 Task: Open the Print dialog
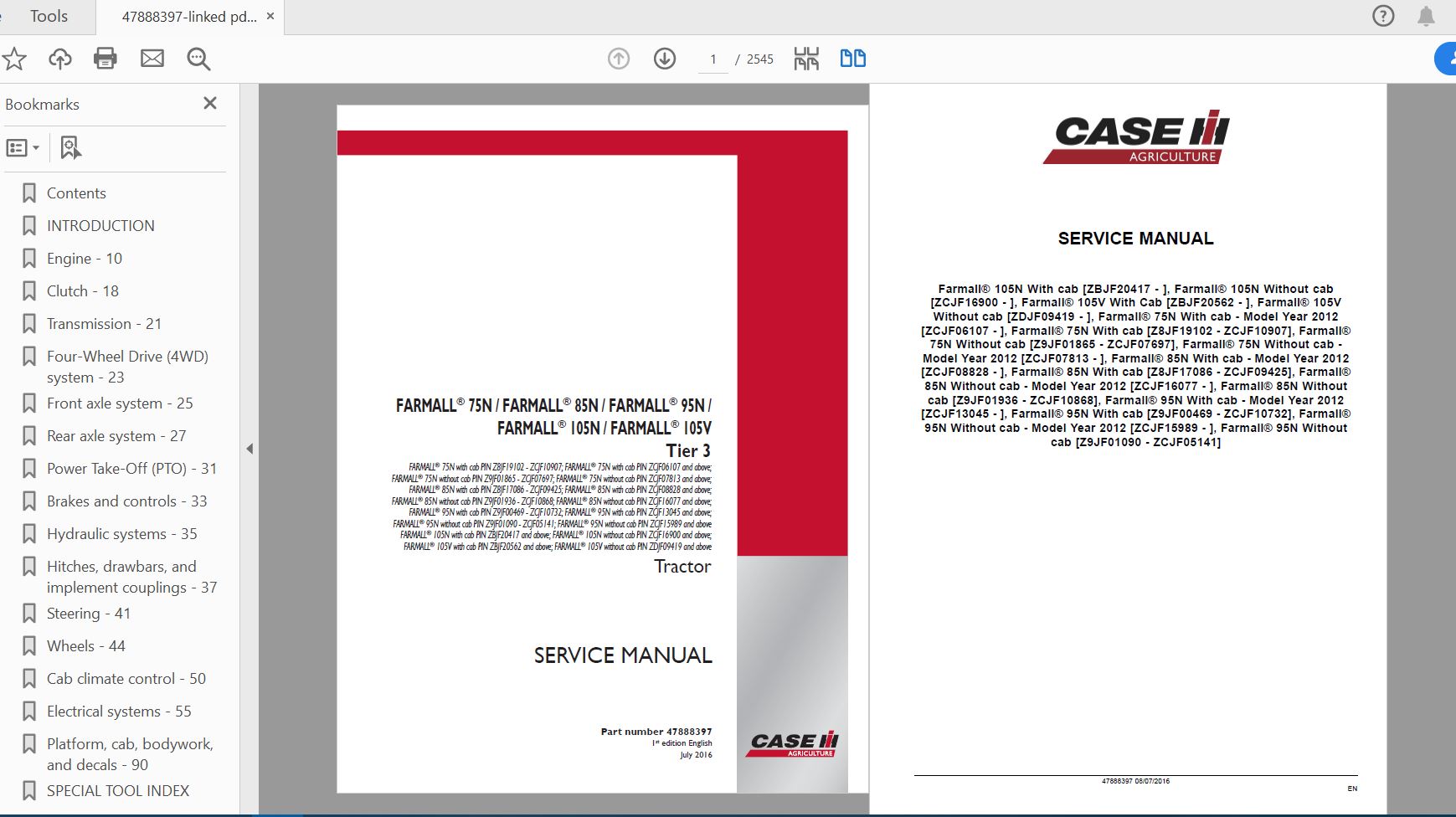105,59
